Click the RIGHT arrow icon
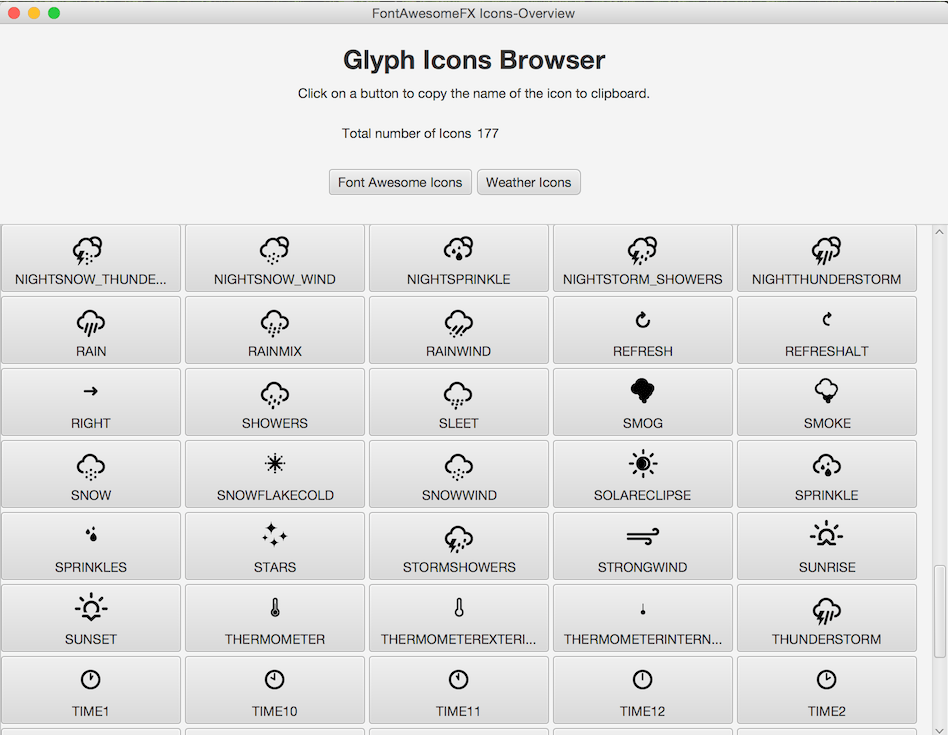 pyautogui.click(x=91, y=391)
